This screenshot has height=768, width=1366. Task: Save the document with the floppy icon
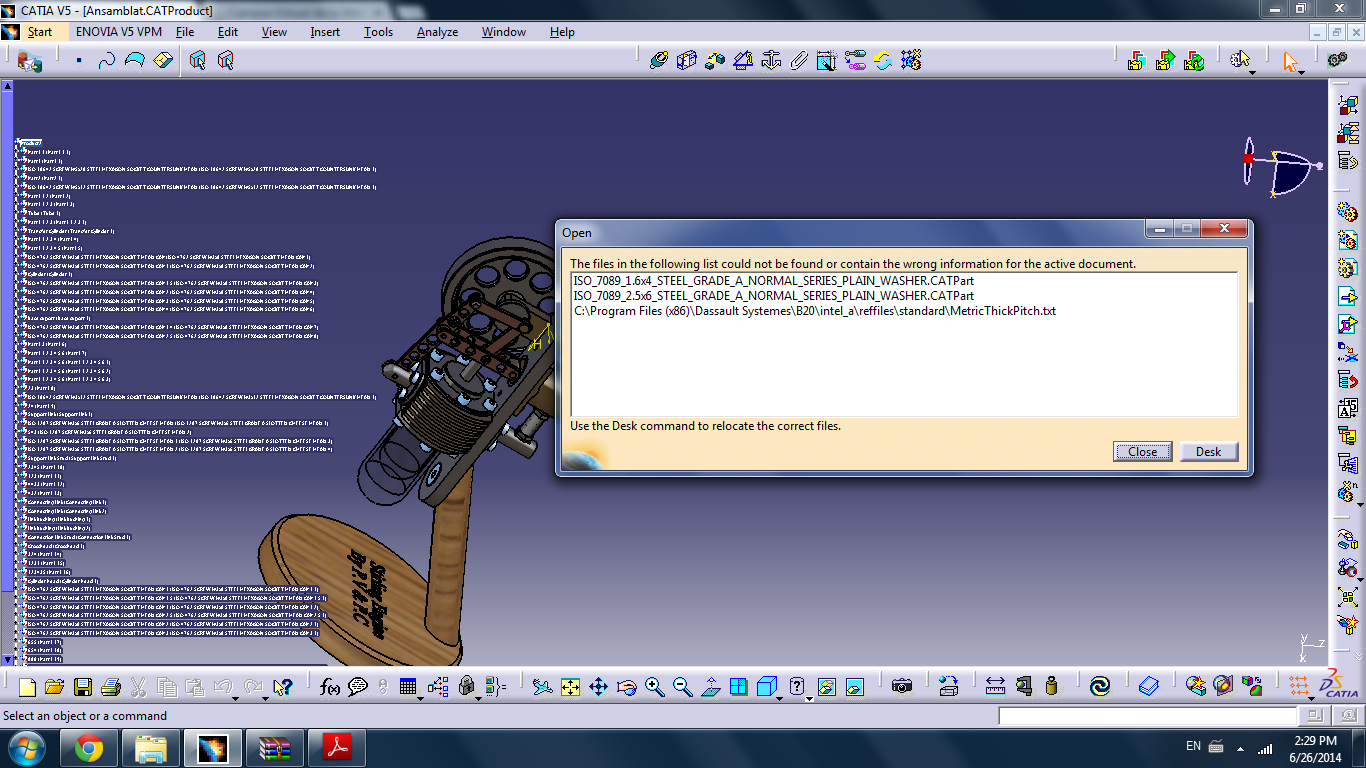pyautogui.click(x=83, y=687)
